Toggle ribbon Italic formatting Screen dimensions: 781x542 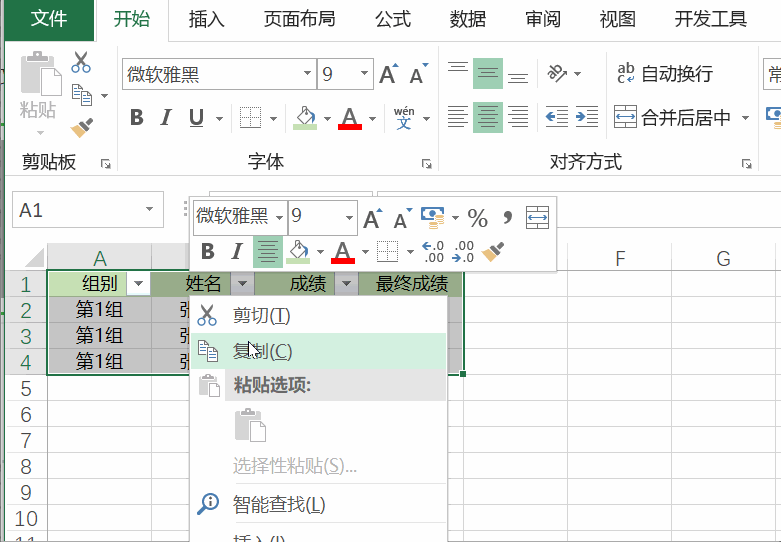pos(166,118)
